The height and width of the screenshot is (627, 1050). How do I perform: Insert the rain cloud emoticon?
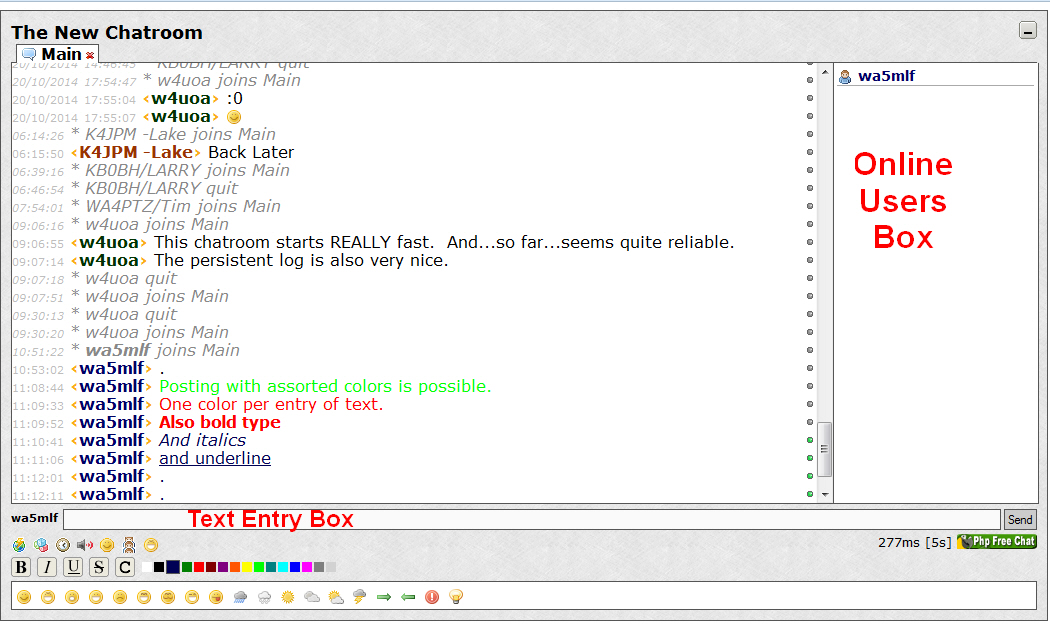(x=240, y=597)
